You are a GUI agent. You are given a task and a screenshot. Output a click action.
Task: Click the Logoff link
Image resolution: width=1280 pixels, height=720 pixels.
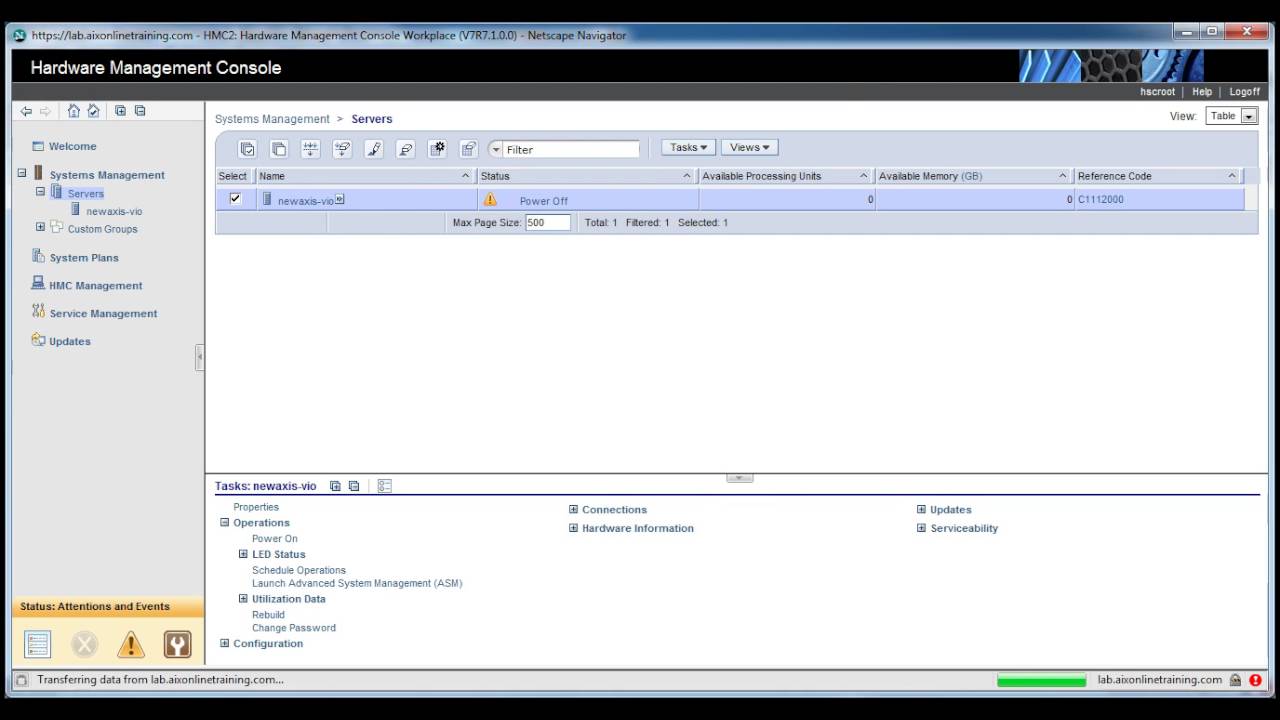[1244, 92]
